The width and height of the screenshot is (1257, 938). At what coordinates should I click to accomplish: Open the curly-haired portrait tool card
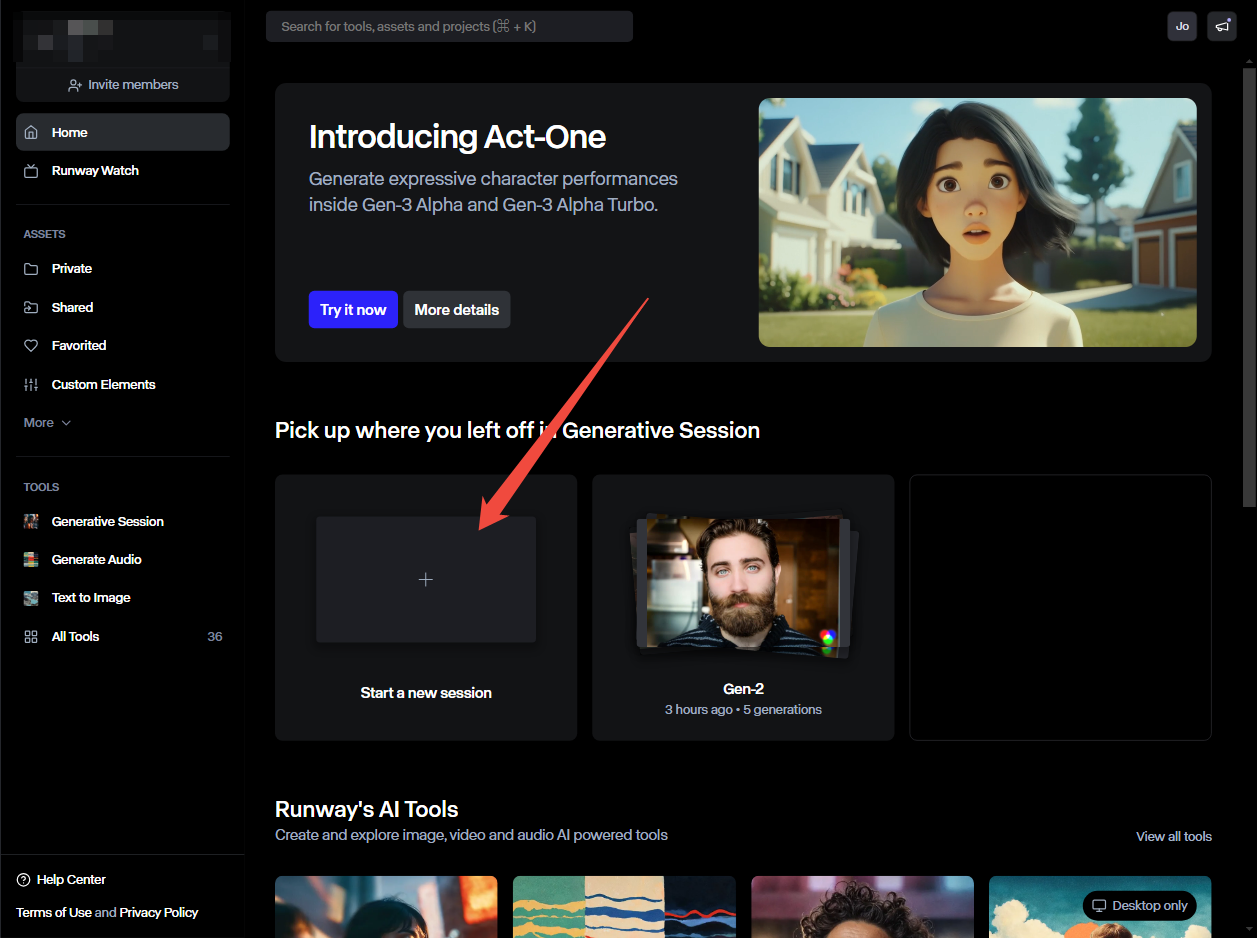coord(862,907)
